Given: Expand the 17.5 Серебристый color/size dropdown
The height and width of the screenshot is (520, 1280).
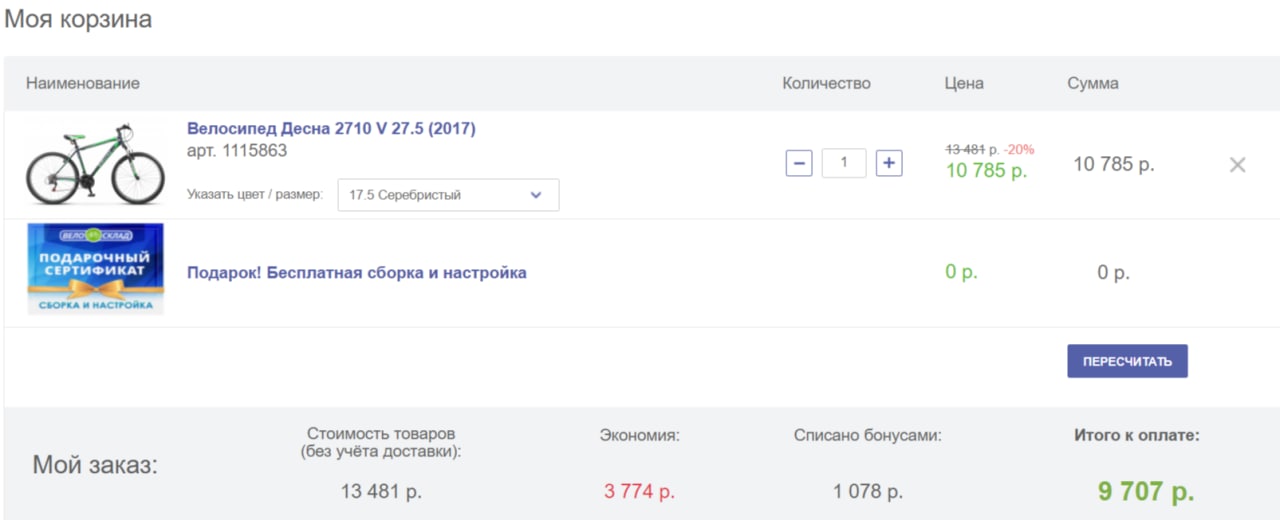Looking at the screenshot, I should pyautogui.click(x=448, y=195).
